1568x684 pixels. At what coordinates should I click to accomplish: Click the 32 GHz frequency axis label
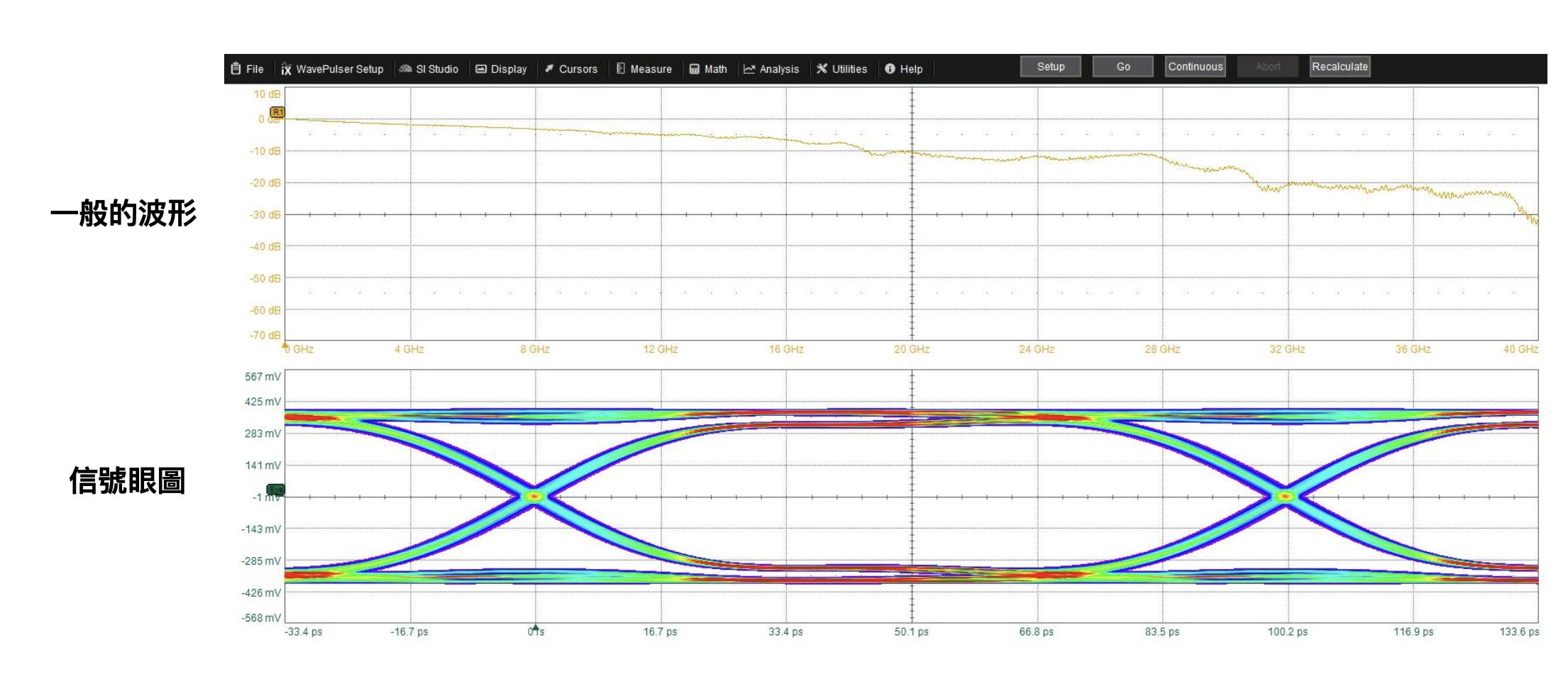(x=1287, y=349)
